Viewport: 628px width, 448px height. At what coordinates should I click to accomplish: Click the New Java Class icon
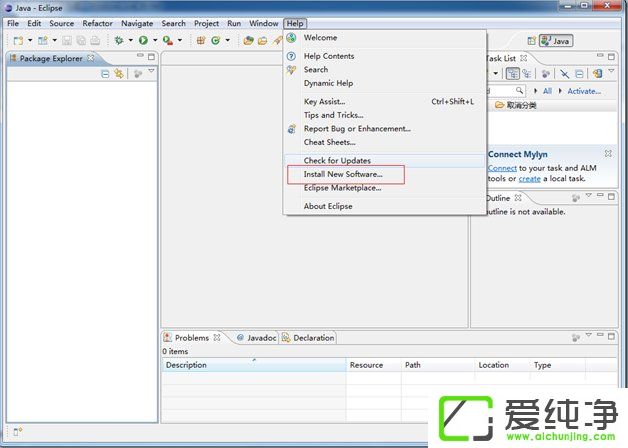[x=215, y=41]
